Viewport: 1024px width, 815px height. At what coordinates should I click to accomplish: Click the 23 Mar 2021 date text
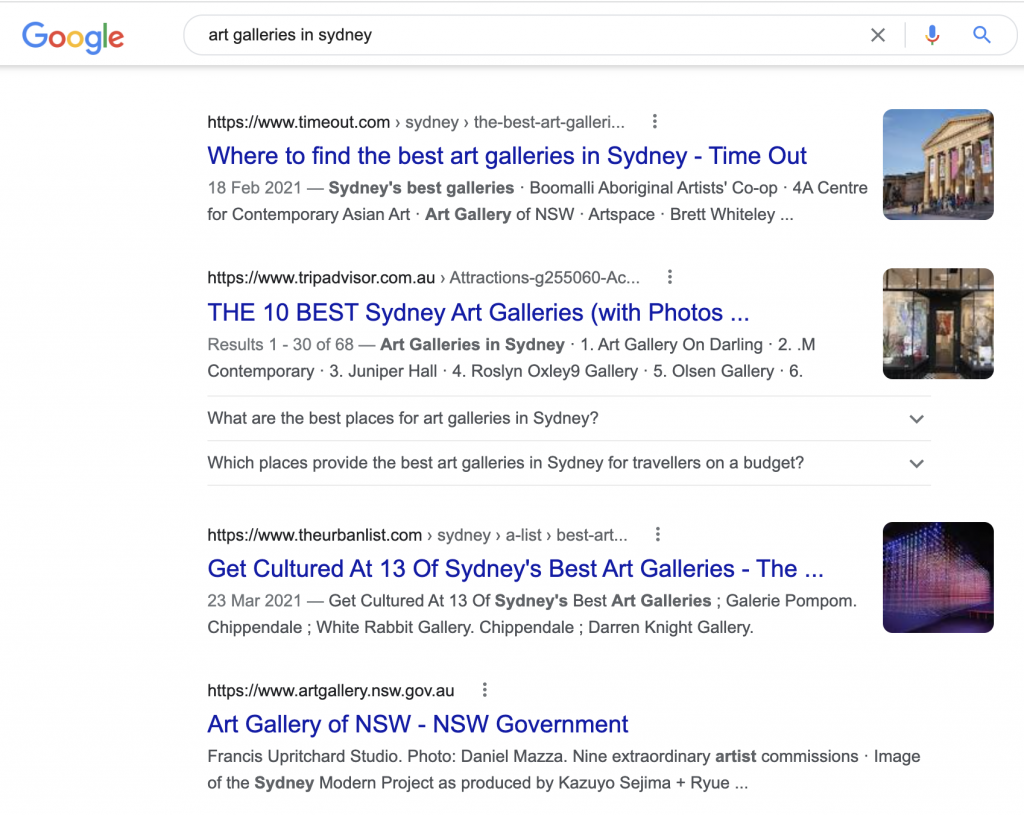pos(255,601)
